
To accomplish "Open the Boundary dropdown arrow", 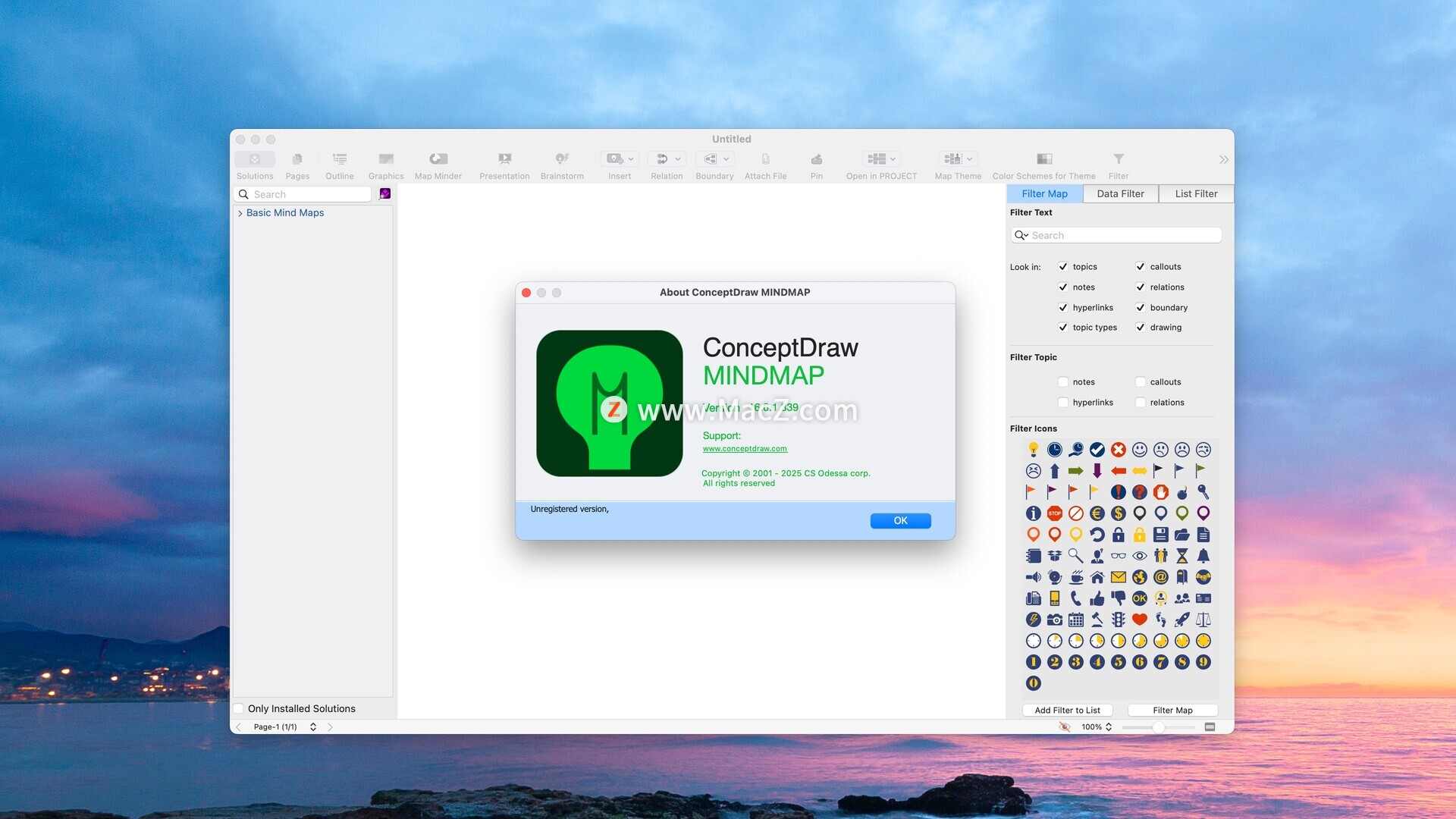I will point(726,159).
